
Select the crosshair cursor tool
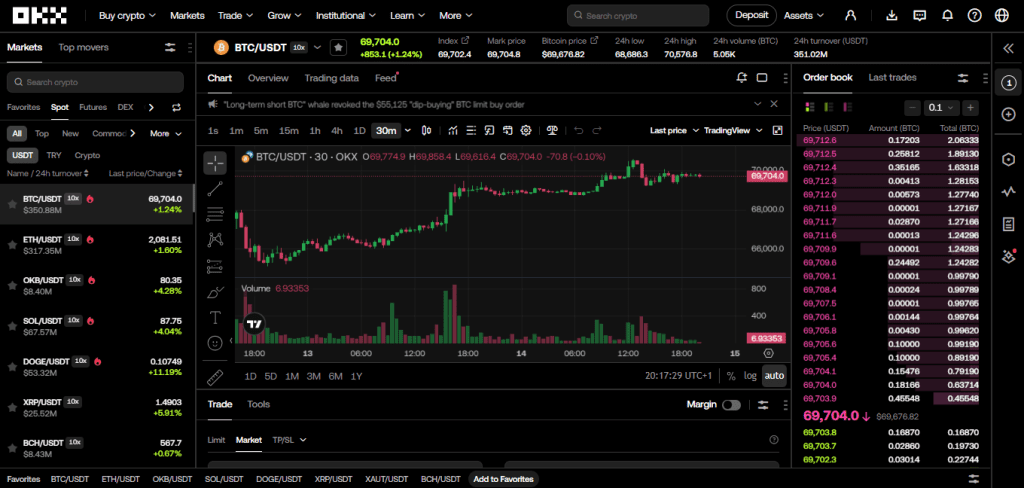(x=216, y=163)
